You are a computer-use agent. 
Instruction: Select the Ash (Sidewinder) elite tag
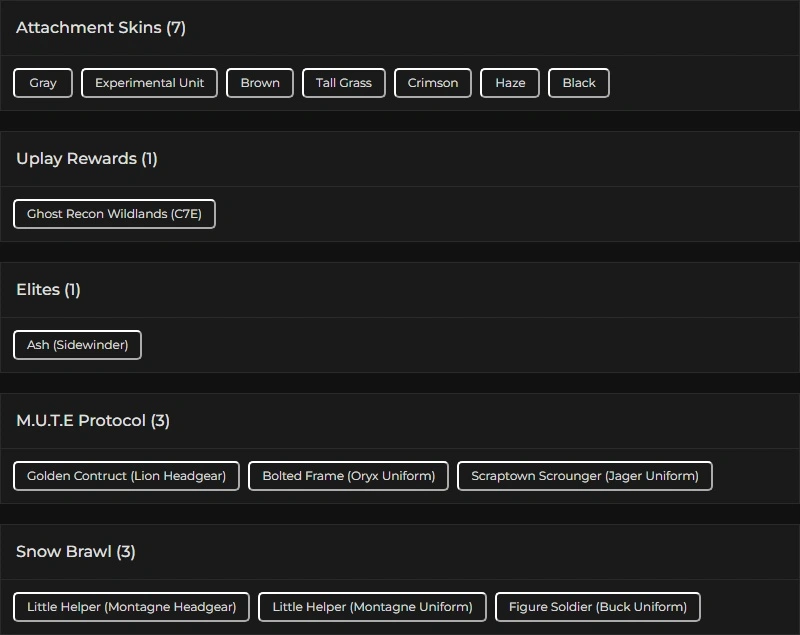[x=77, y=345]
